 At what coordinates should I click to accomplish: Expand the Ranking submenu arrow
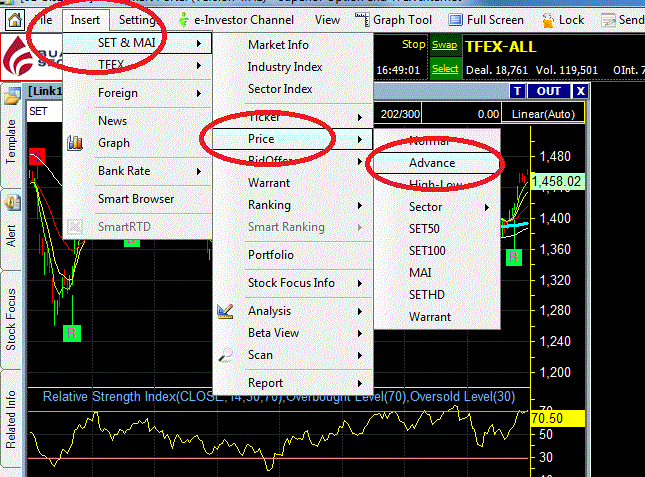360,205
